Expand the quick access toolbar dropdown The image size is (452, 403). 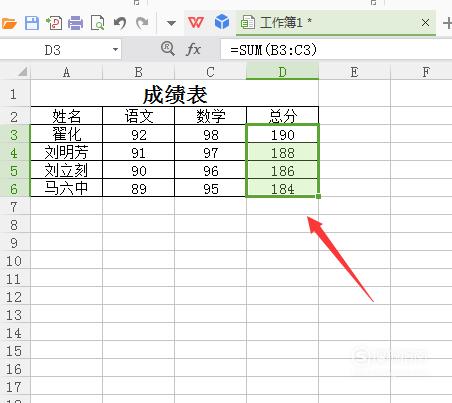tap(171, 23)
